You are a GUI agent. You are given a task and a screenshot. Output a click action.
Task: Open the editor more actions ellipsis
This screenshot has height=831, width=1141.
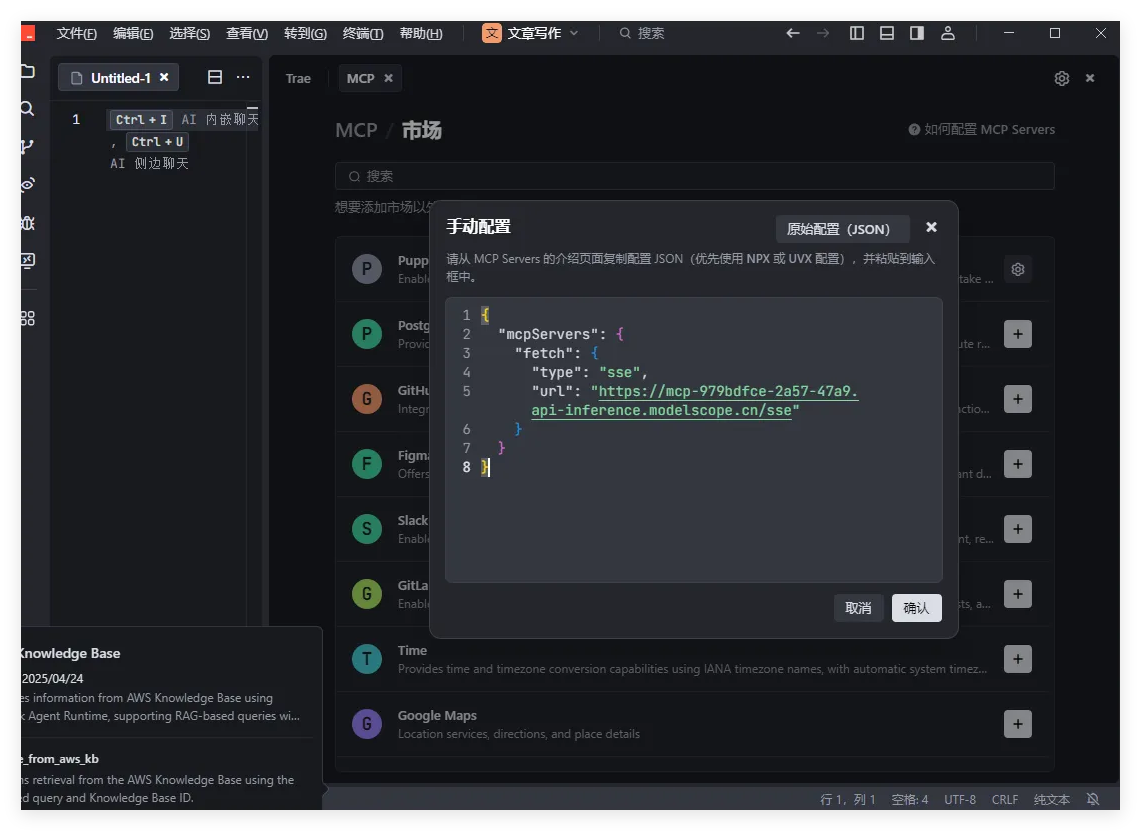pos(243,78)
